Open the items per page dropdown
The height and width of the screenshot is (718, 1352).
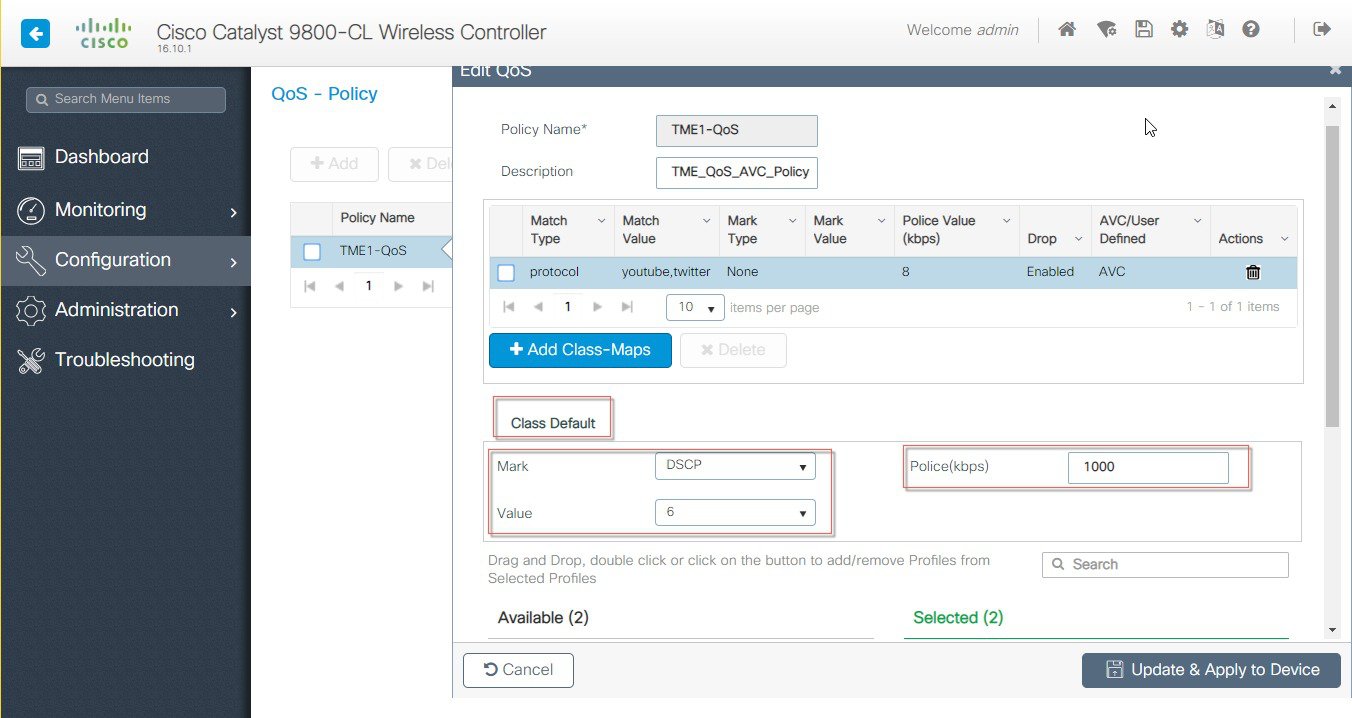pos(695,307)
